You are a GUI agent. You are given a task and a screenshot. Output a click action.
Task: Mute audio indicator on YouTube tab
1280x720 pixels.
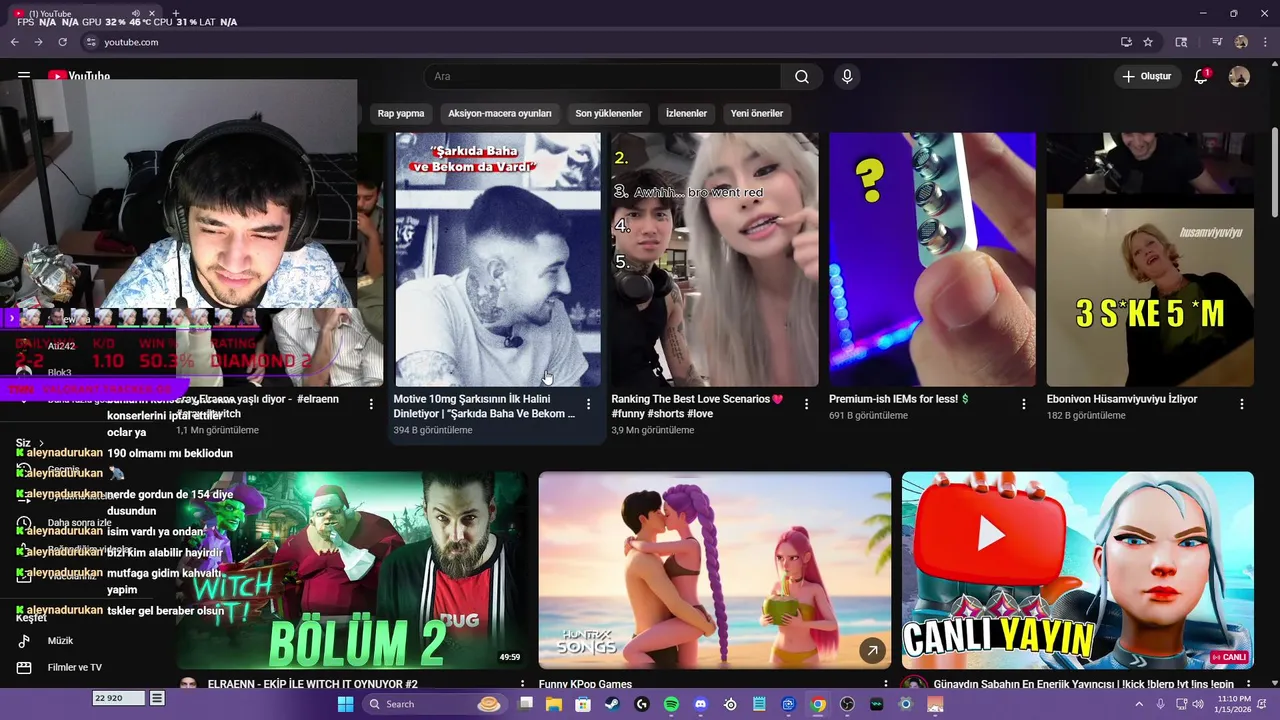(135, 14)
